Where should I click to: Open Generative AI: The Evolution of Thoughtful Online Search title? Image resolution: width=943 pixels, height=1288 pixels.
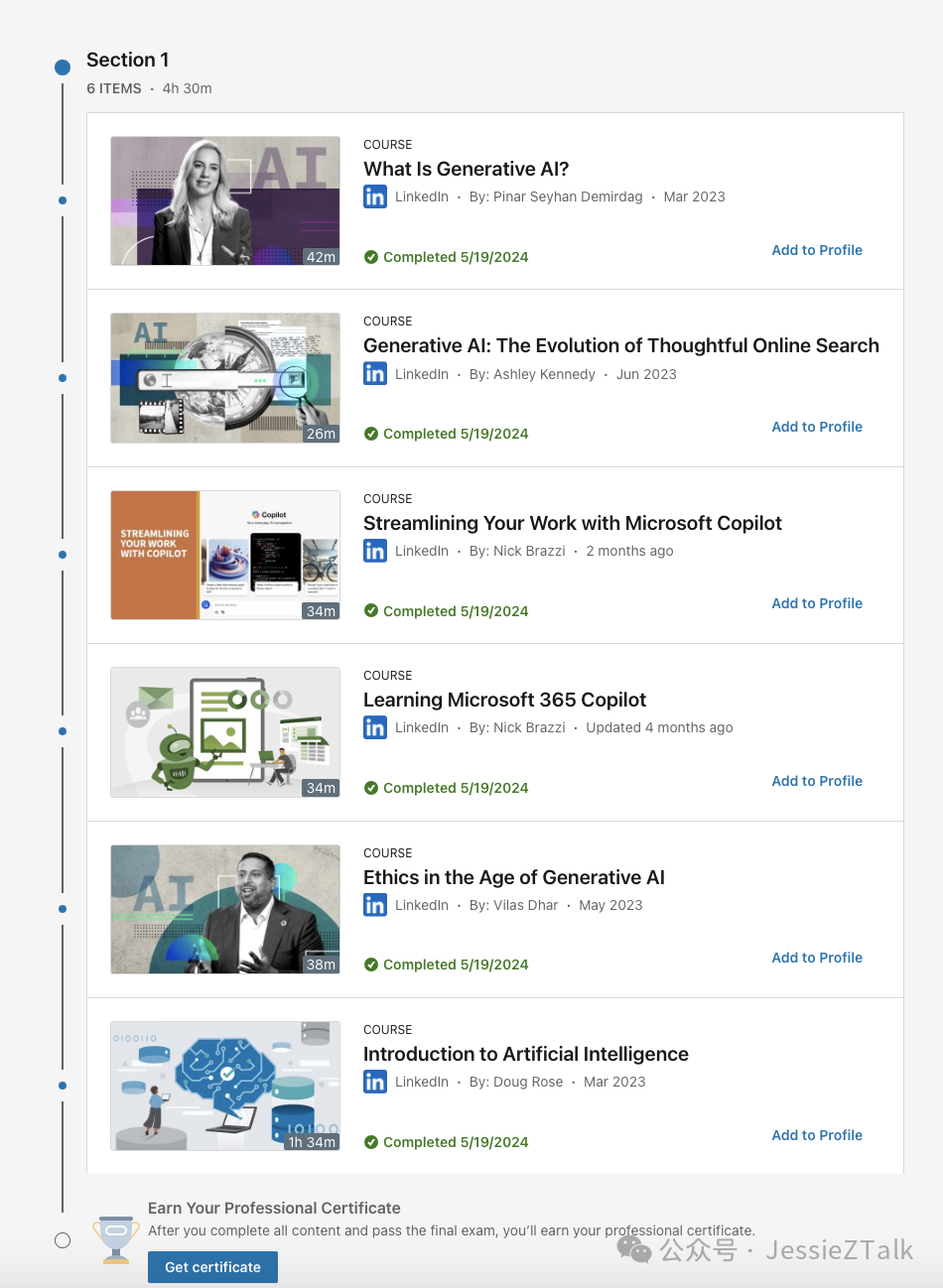621,345
